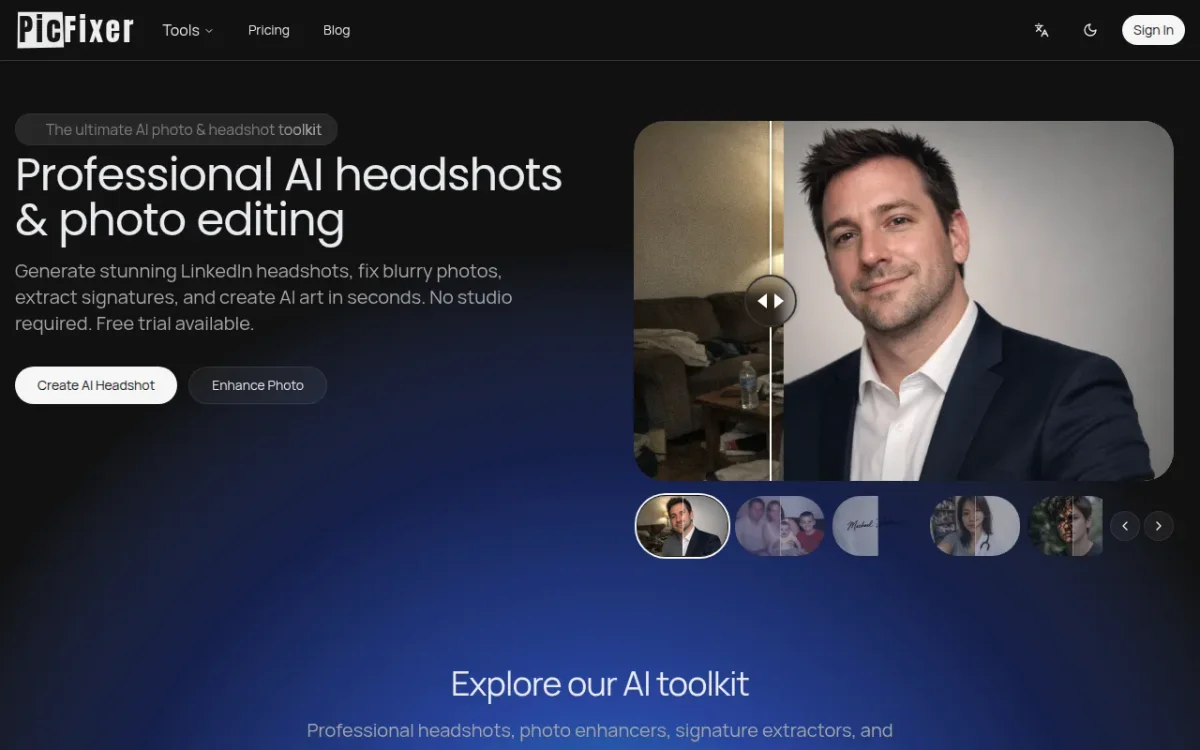Click the before/after comparison slider handle
Viewport: 1200px width, 750px height.
(x=770, y=300)
